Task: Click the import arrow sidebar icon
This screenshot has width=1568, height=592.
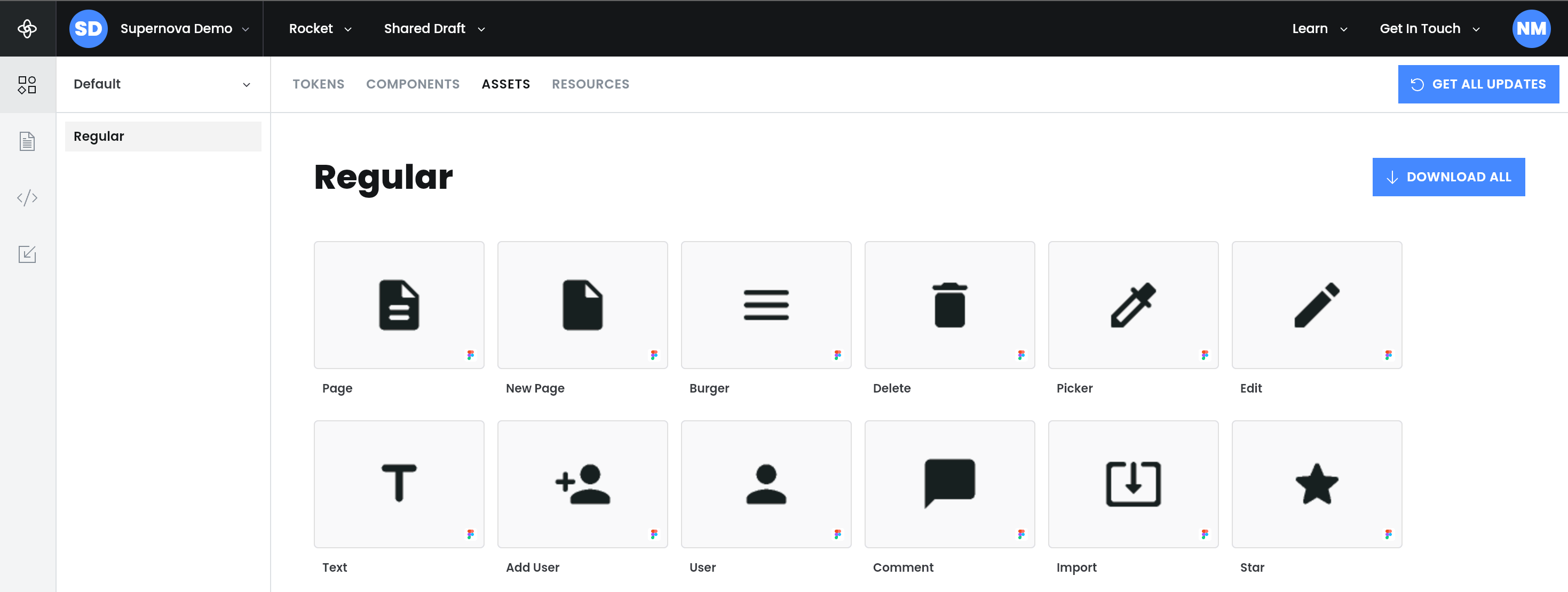Action: [27, 254]
